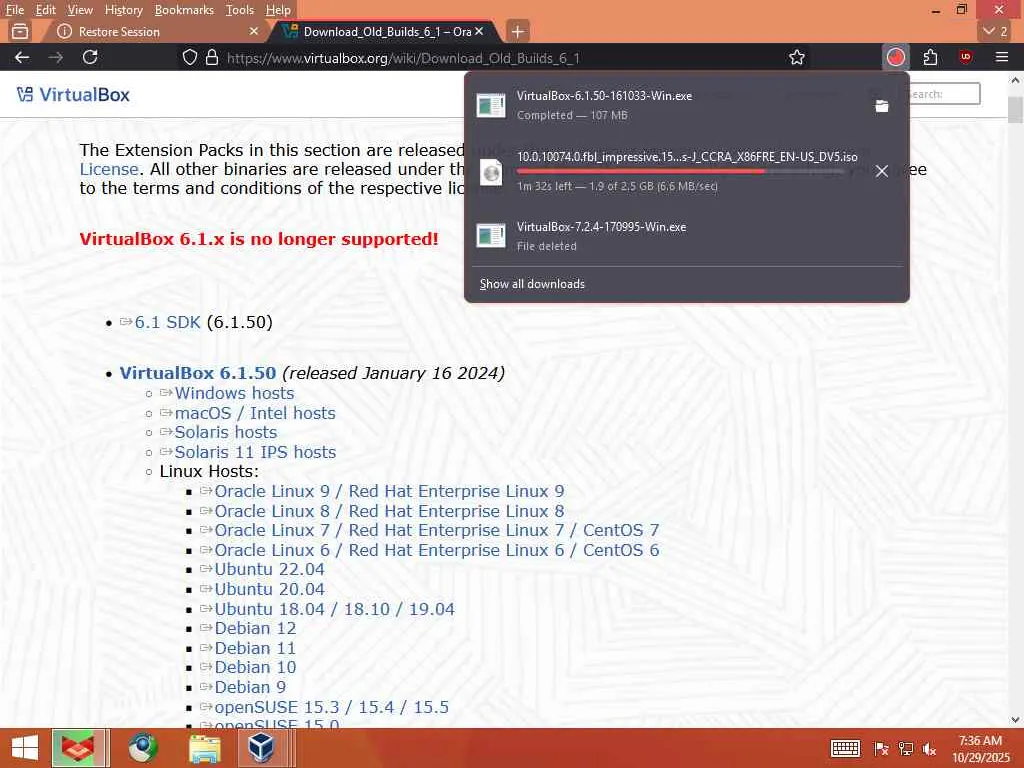Open the Tools menu
Viewport: 1024px width, 768px height.
[240, 10]
